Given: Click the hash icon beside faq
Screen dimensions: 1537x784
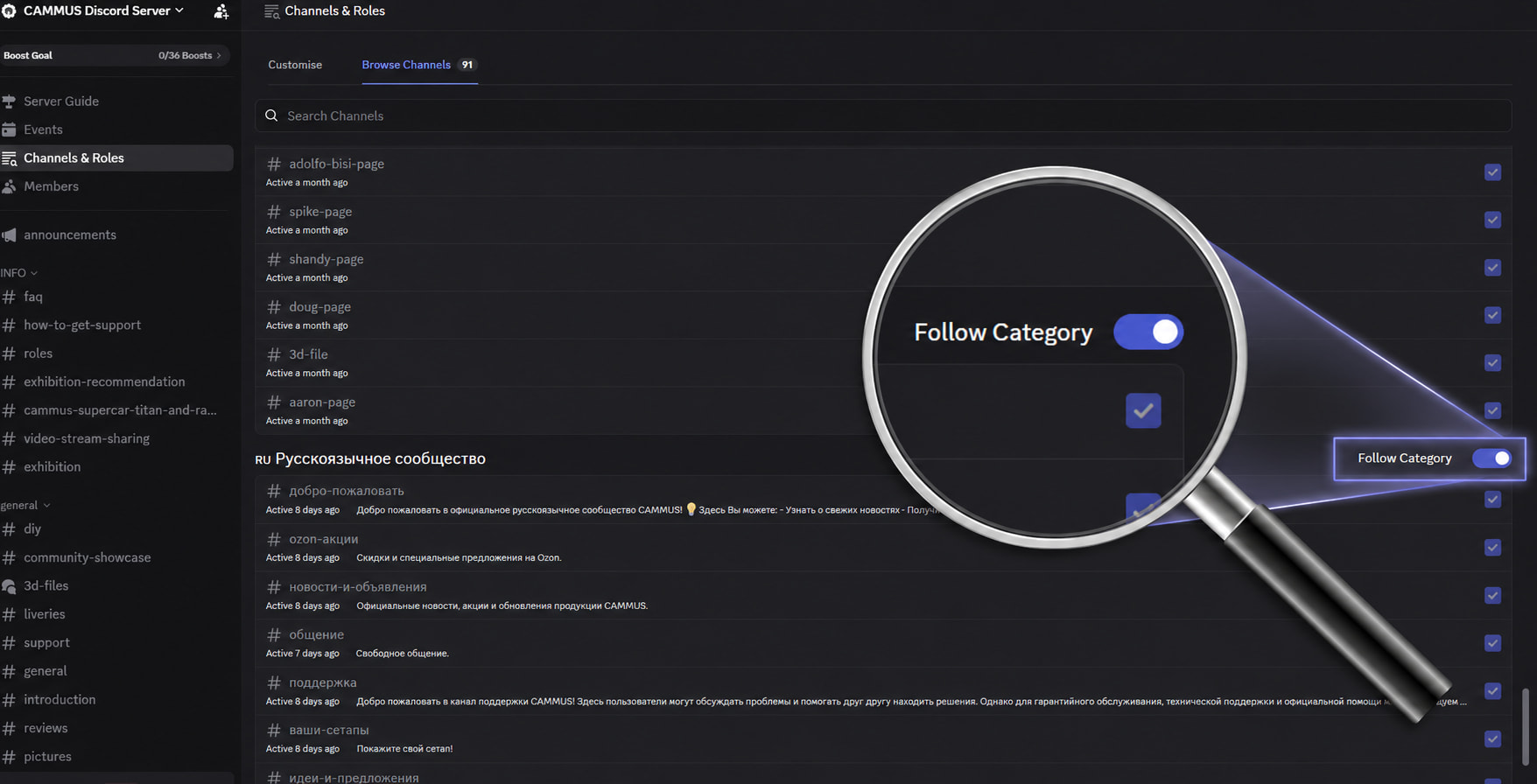Looking at the screenshot, I should [9, 297].
